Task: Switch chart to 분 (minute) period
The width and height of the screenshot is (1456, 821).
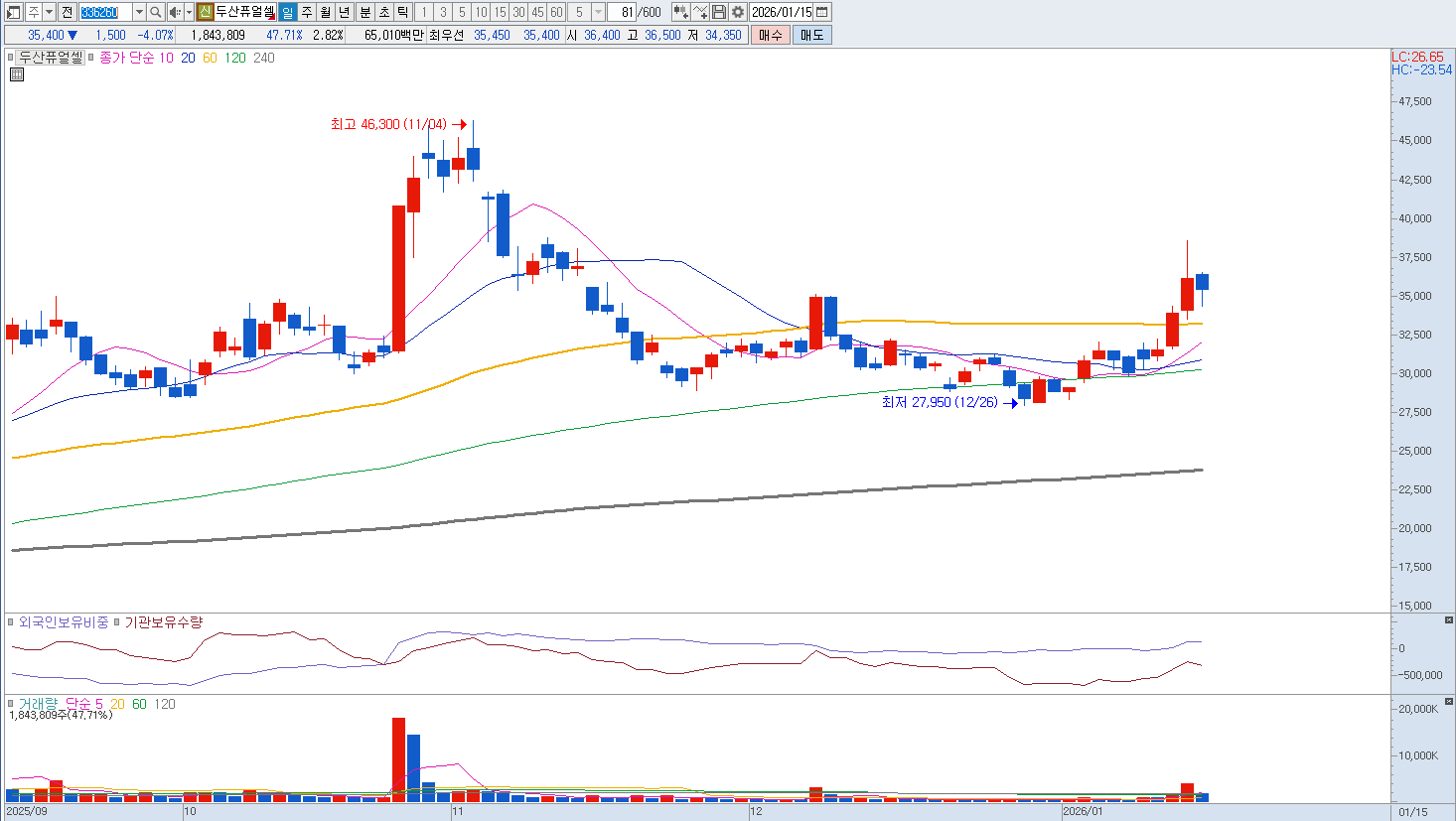Action: 364,12
